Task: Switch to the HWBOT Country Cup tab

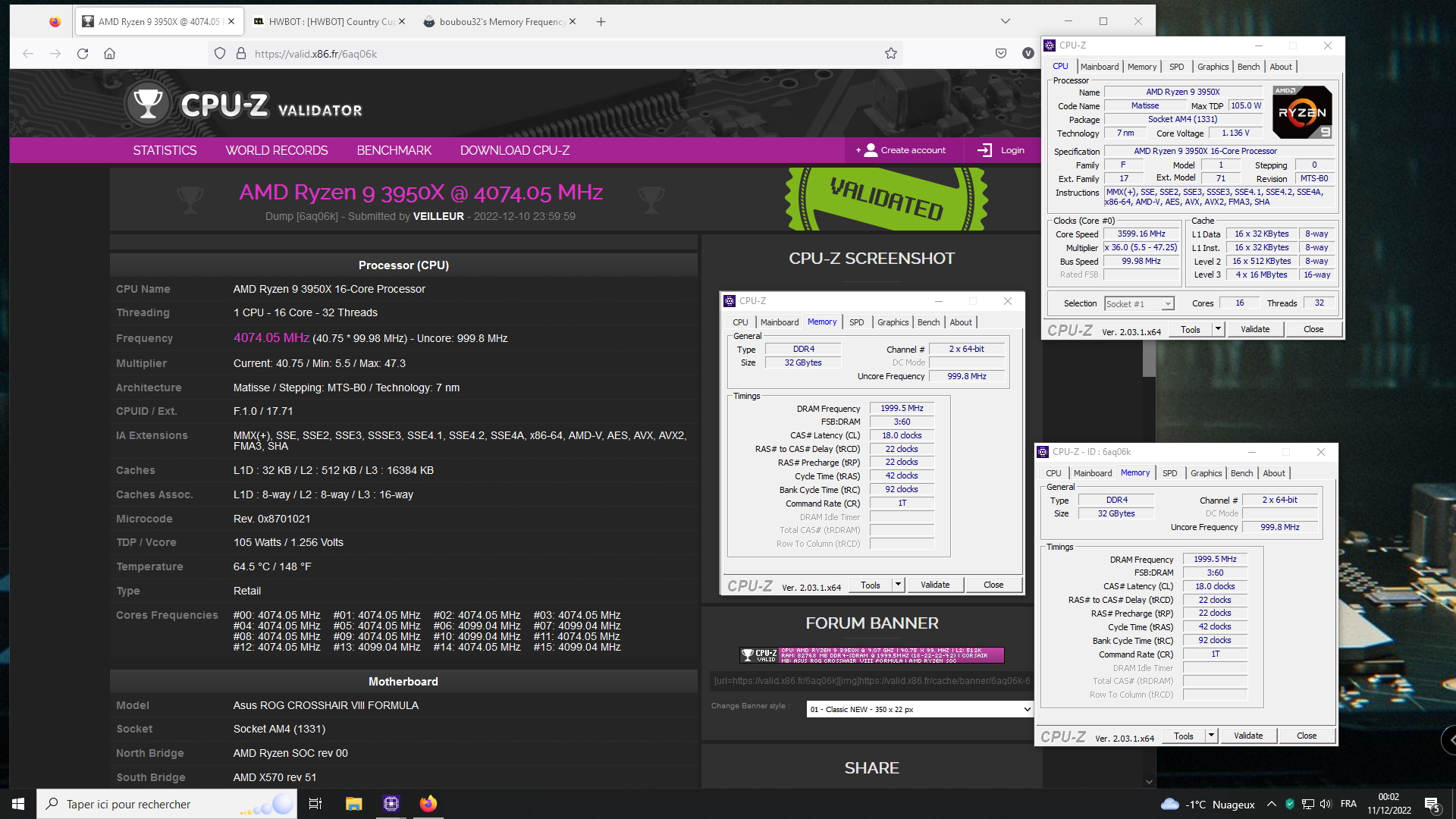Action: (x=330, y=21)
